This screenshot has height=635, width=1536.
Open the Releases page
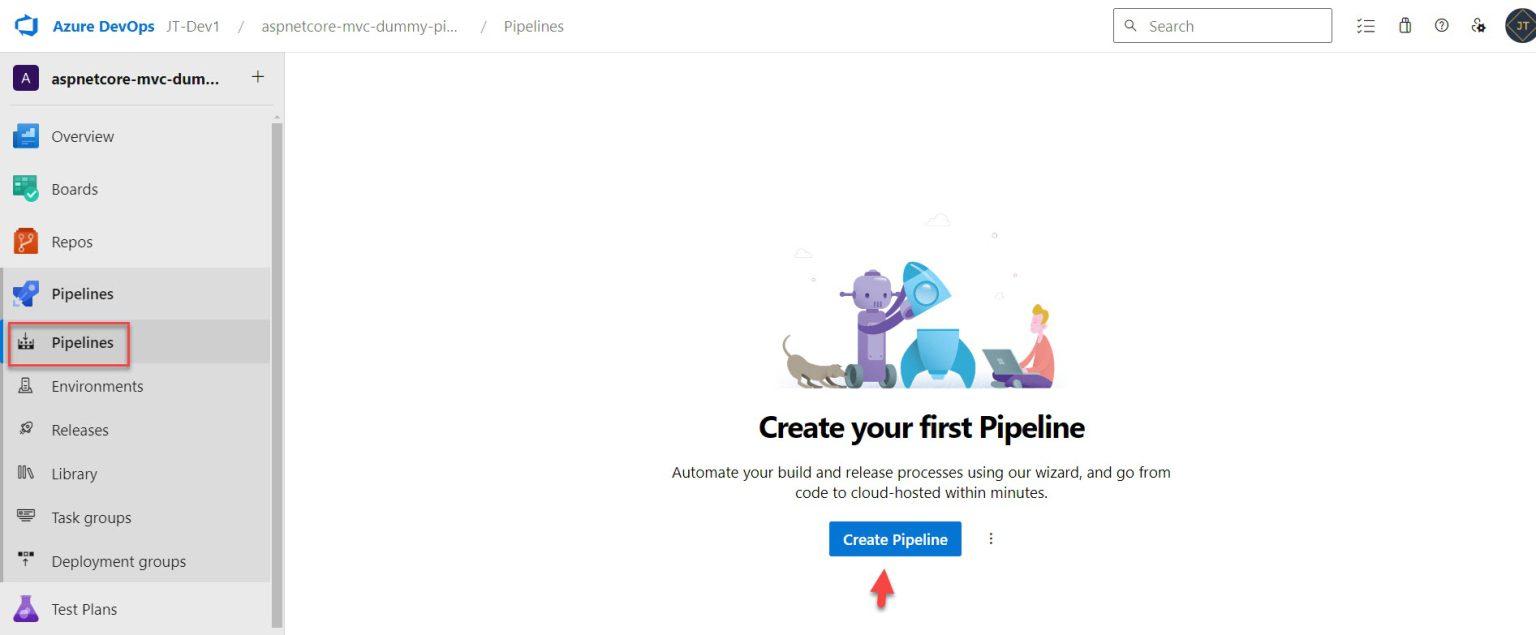pos(80,429)
